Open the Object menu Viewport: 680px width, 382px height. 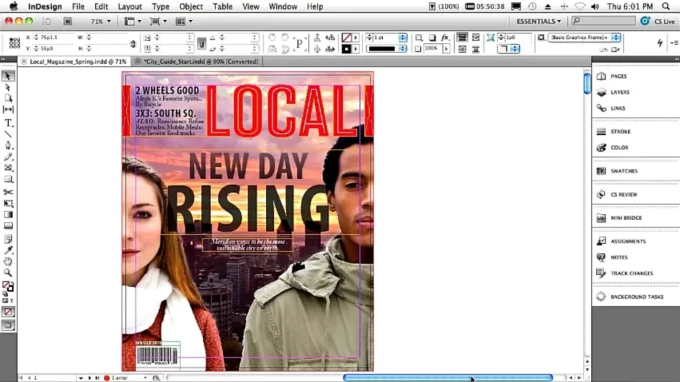(191, 7)
